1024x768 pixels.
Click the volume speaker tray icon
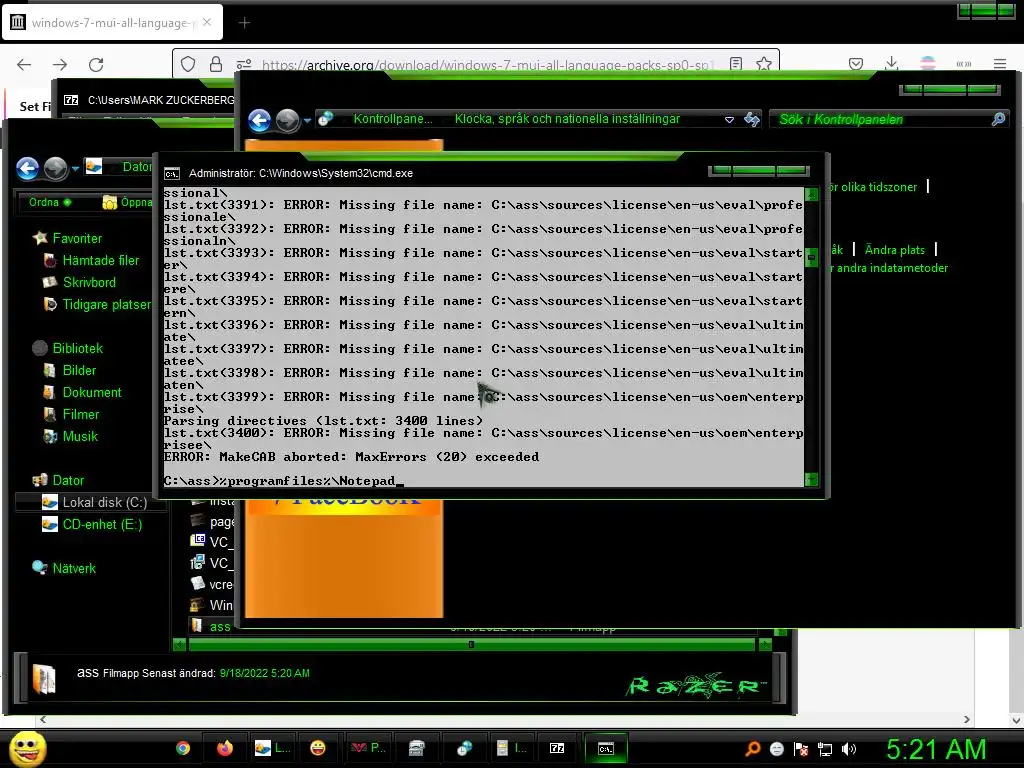(x=849, y=749)
